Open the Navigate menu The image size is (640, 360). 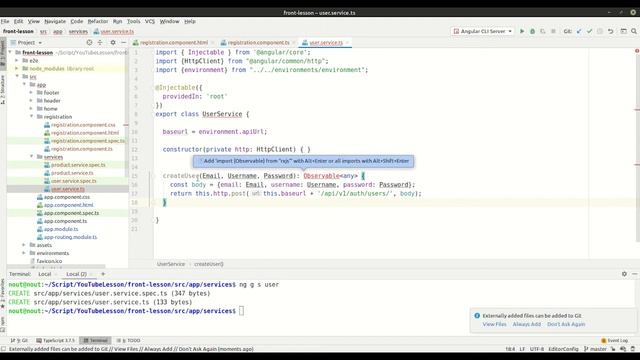coord(55,21)
